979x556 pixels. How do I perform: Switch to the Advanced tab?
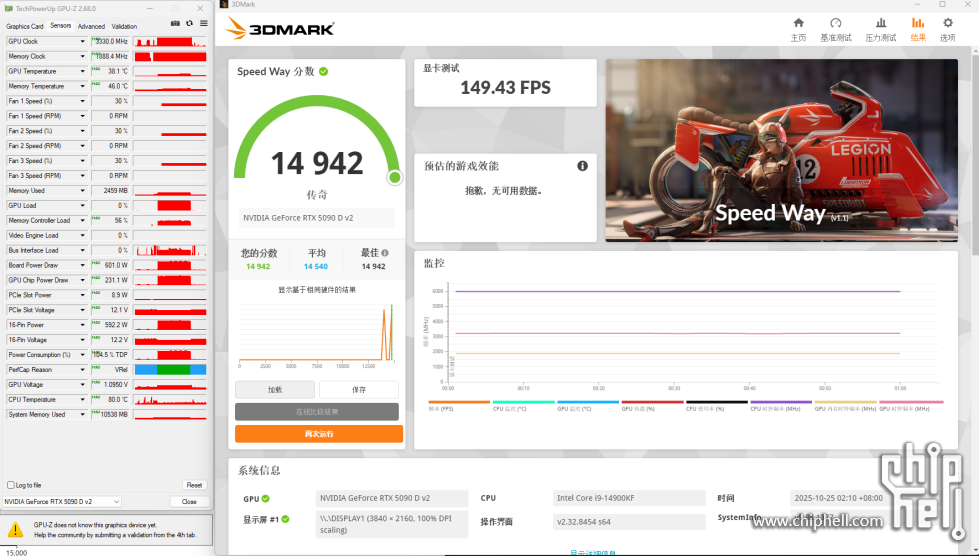[91, 26]
